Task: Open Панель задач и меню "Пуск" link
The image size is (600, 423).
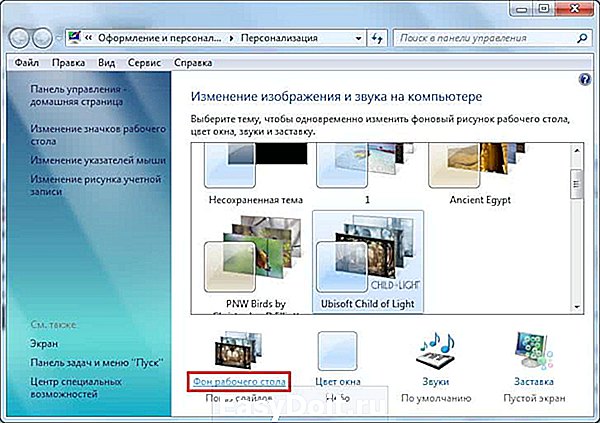Action: [96, 363]
